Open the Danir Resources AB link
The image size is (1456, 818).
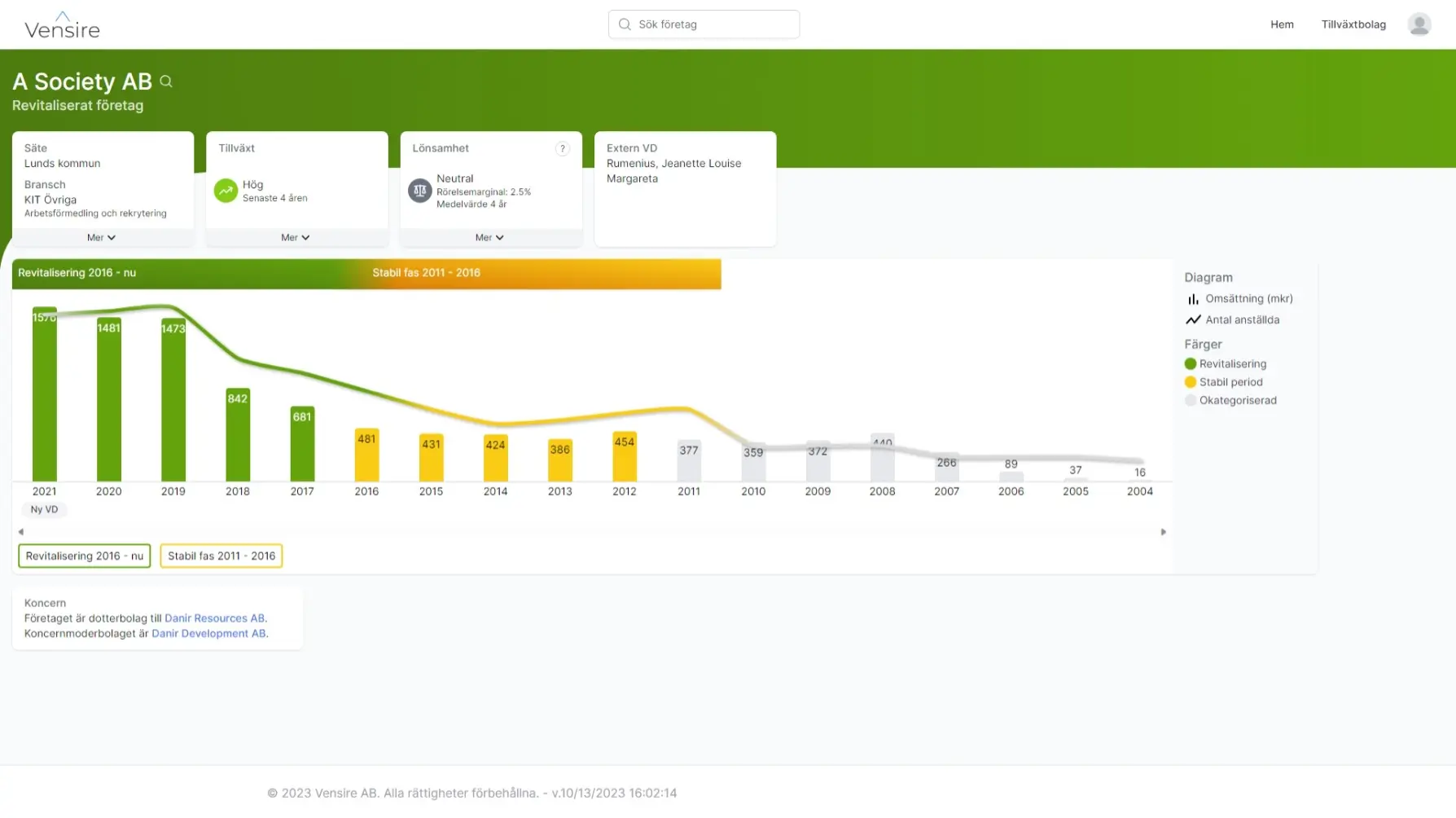click(215, 618)
